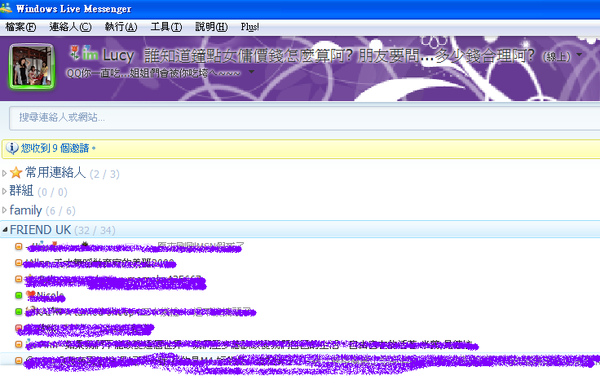Click the heart emoticon beside Nicole
This screenshot has height=389, width=600.
tap(31, 294)
